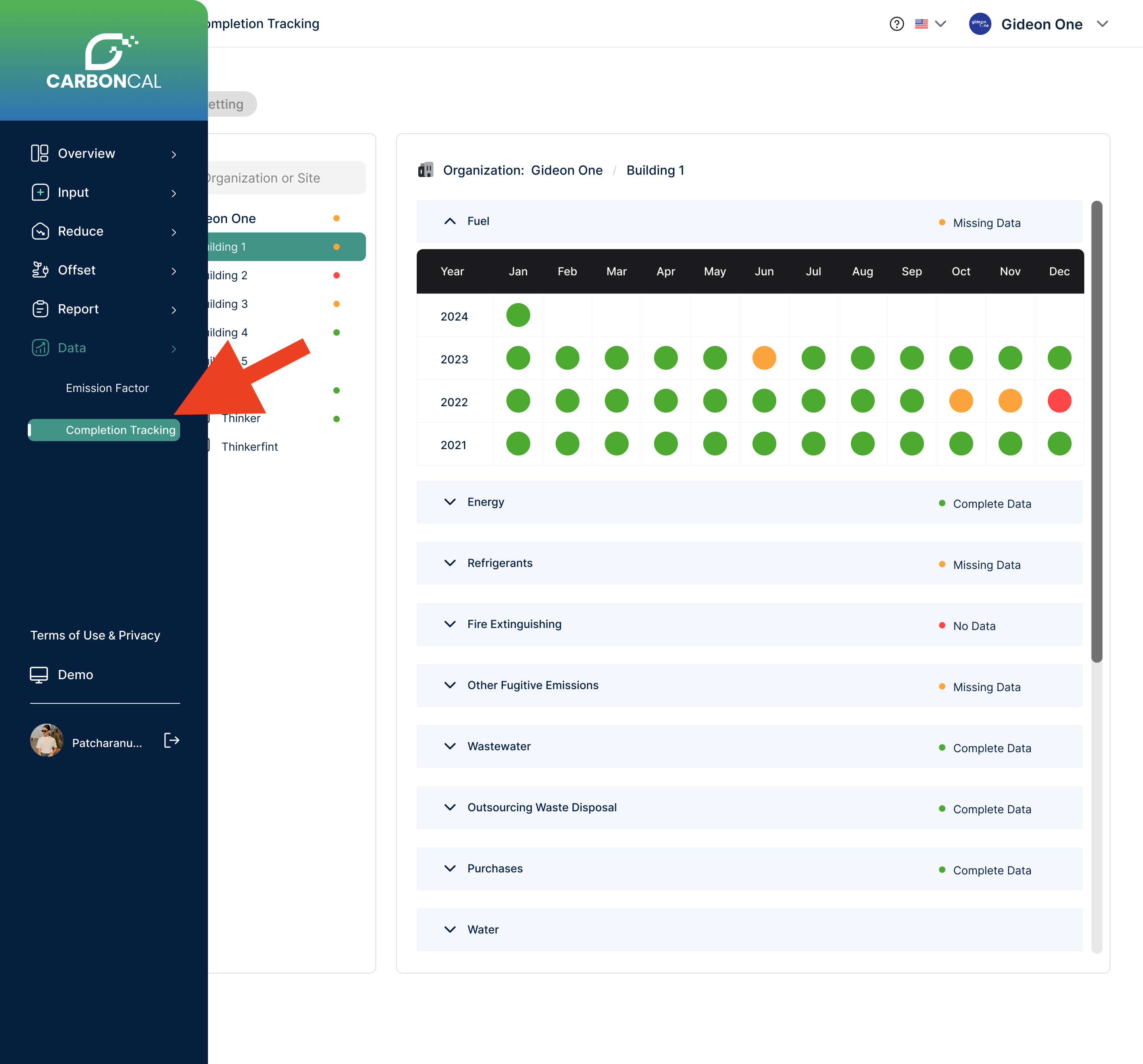Open the Gideon One account dropdown
The width and height of the screenshot is (1143, 1064).
[1102, 24]
